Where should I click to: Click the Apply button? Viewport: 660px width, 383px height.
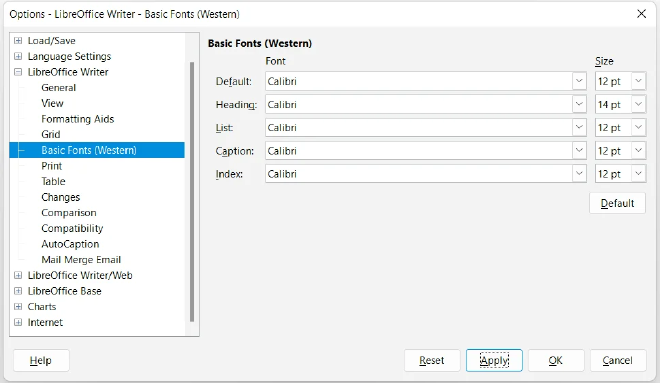click(x=494, y=360)
